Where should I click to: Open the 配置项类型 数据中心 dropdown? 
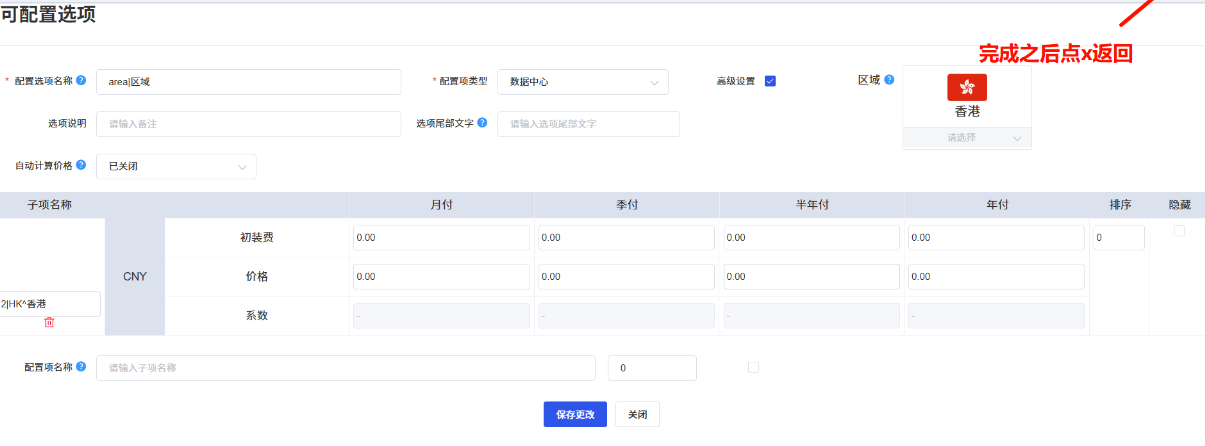[x=583, y=82]
